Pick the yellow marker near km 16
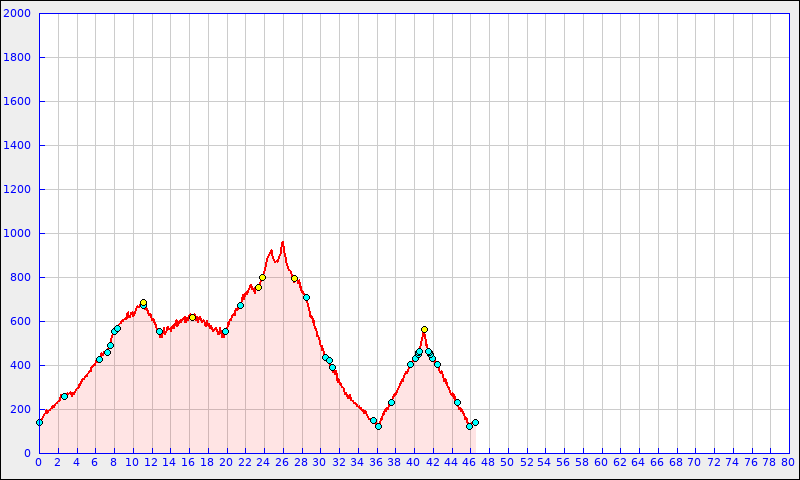The image size is (800, 480). click(192, 317)
